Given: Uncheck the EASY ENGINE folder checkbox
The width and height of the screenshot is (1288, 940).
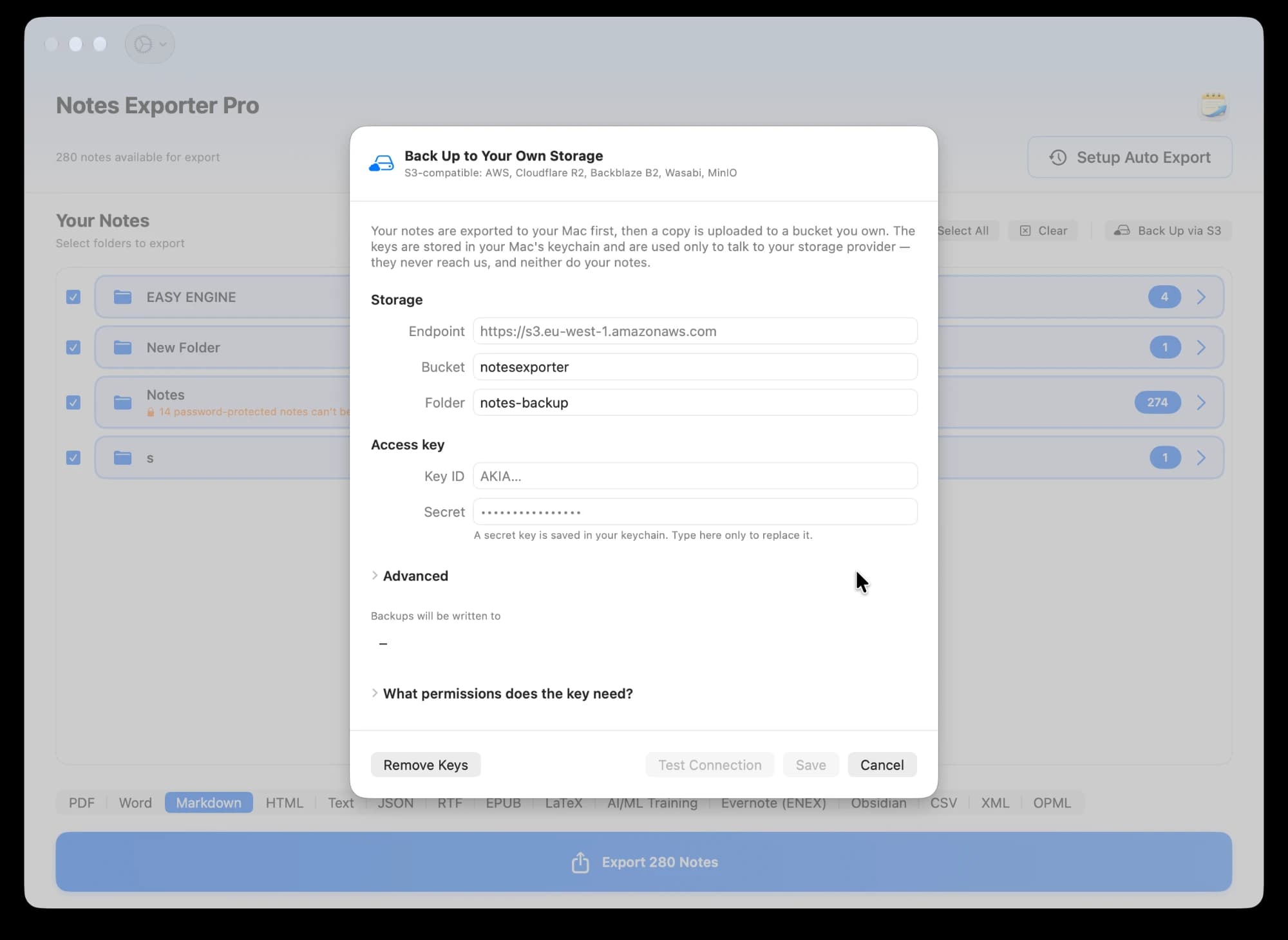Looking at the screenshot, I should 73,297.
